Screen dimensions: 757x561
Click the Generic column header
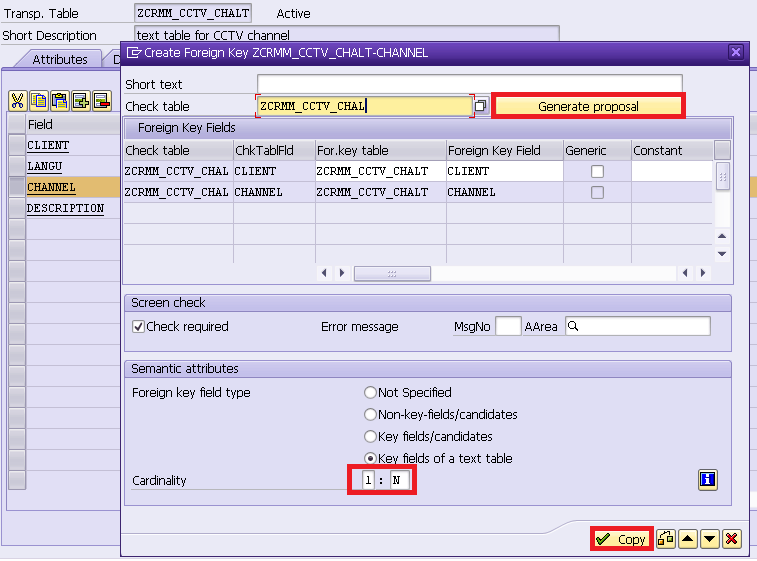[x=597, y=151]
